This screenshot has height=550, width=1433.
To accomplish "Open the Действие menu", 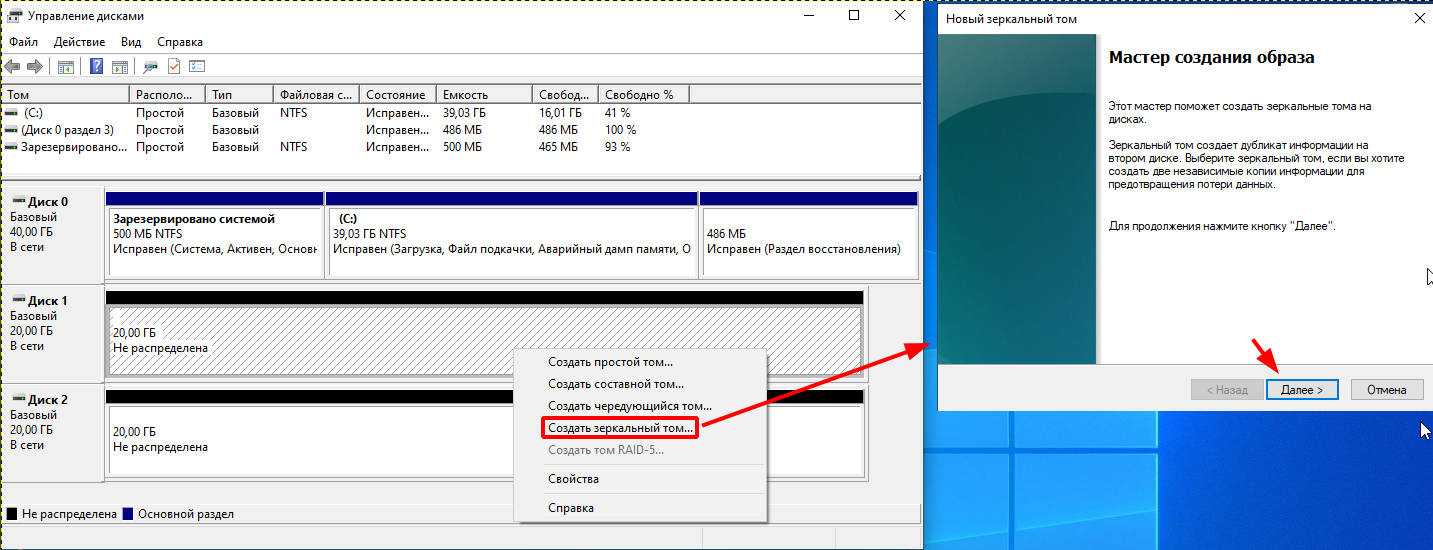I will click(x=79, y=42).
